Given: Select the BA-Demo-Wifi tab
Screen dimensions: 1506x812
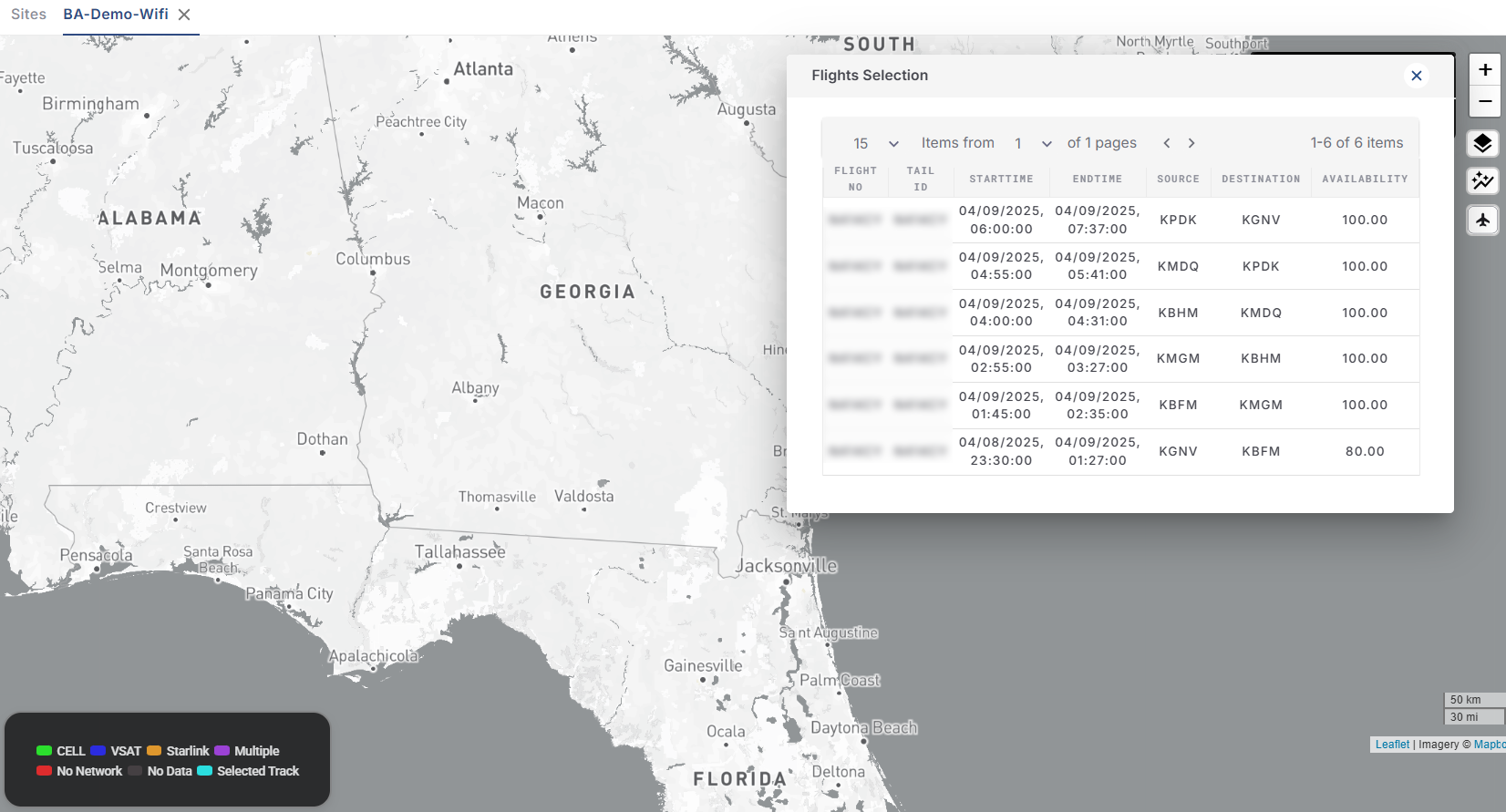Looking at the screenshot, I should [x=116, y=15].
